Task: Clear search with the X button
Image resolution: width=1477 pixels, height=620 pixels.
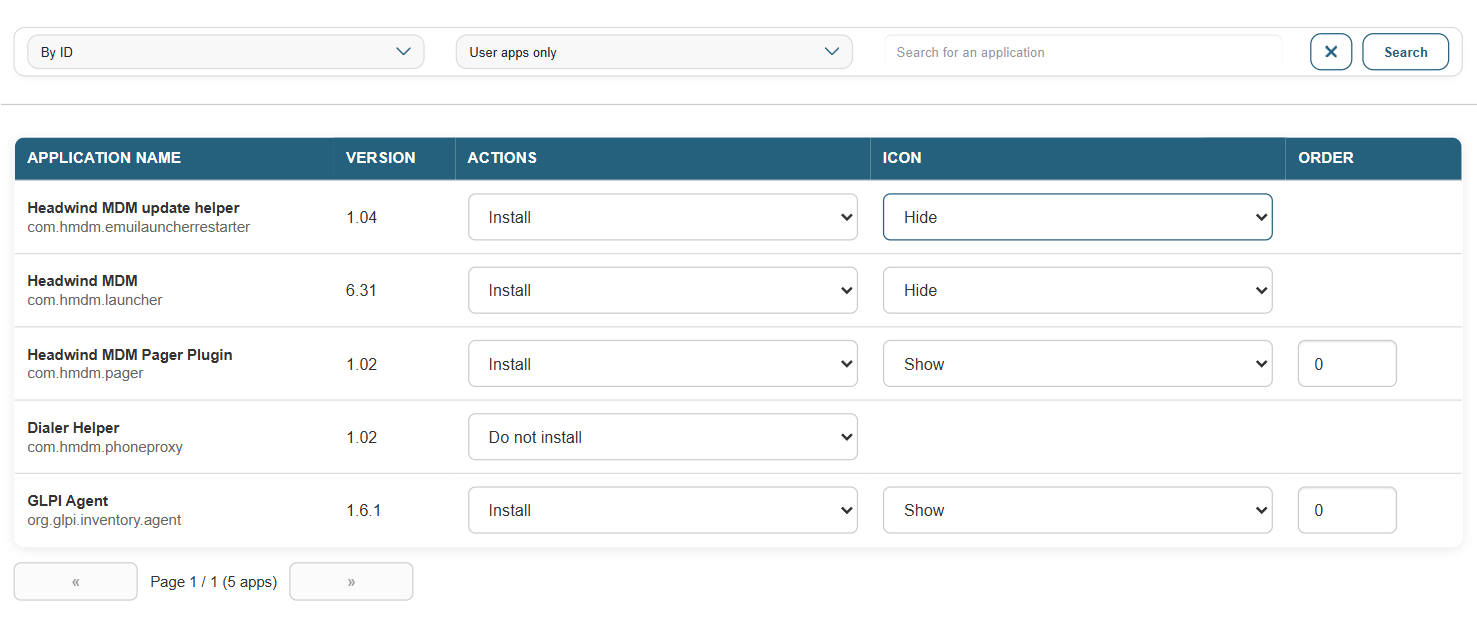Action: pos(1331,52)
